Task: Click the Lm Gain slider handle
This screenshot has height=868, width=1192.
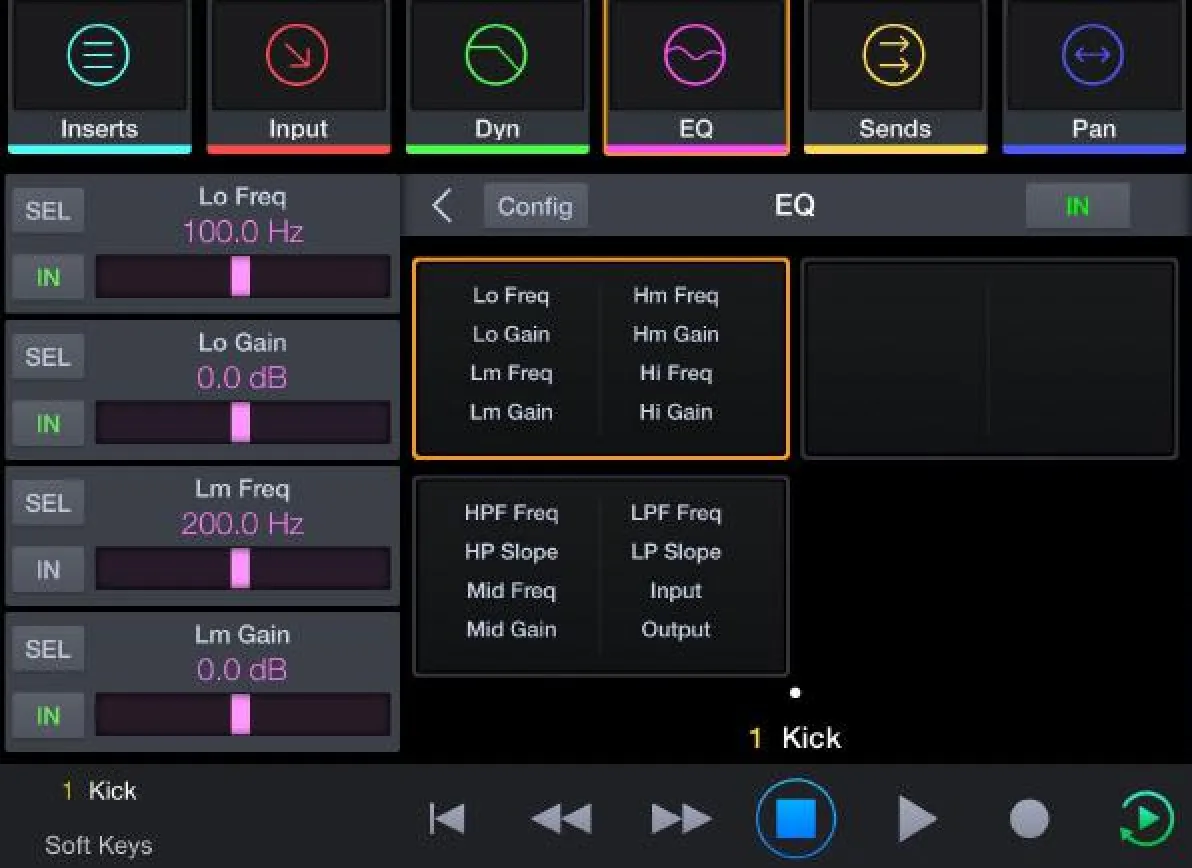Action: (240, 714)
